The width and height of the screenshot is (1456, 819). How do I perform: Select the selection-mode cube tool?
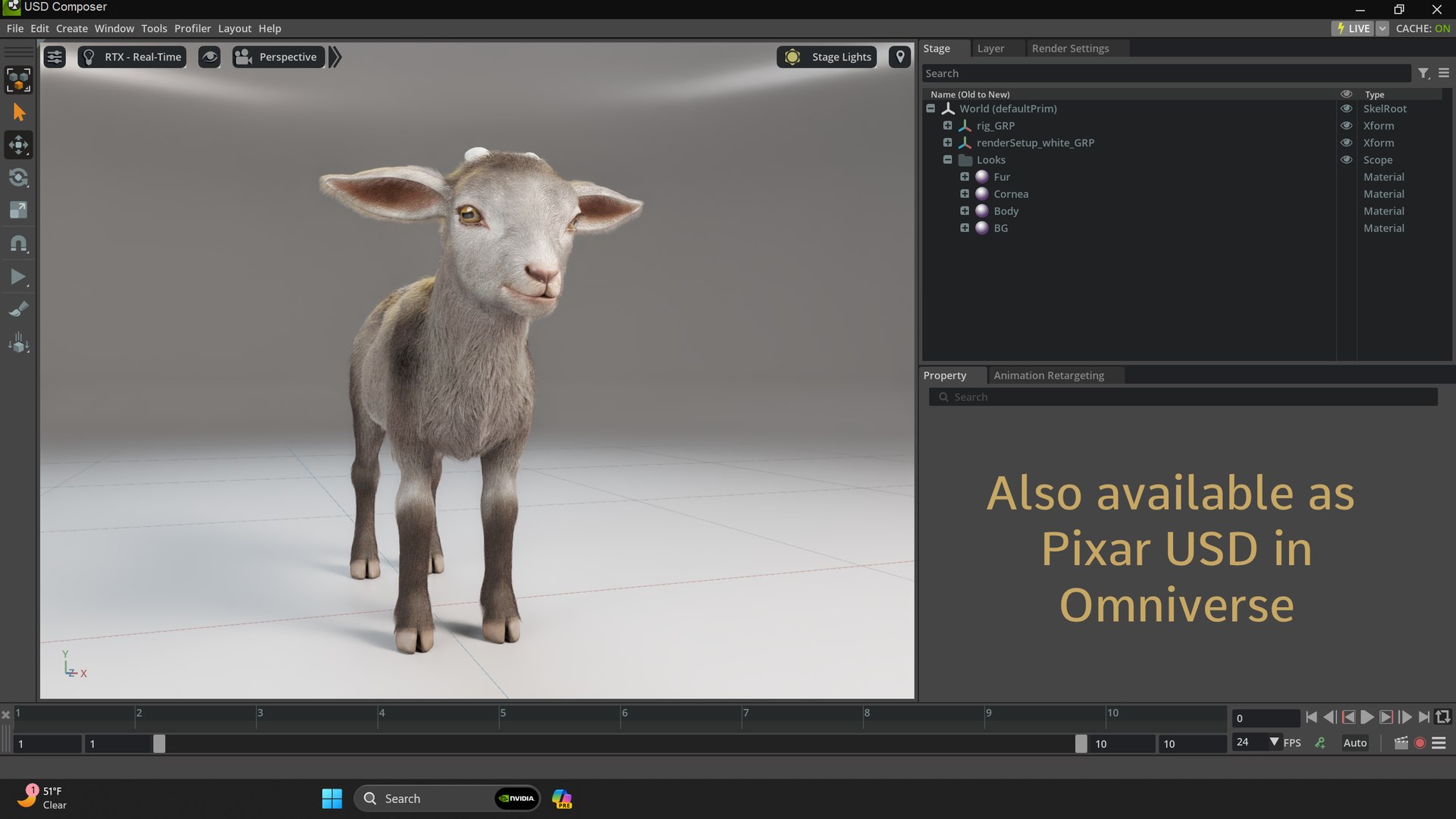(18, 80)
